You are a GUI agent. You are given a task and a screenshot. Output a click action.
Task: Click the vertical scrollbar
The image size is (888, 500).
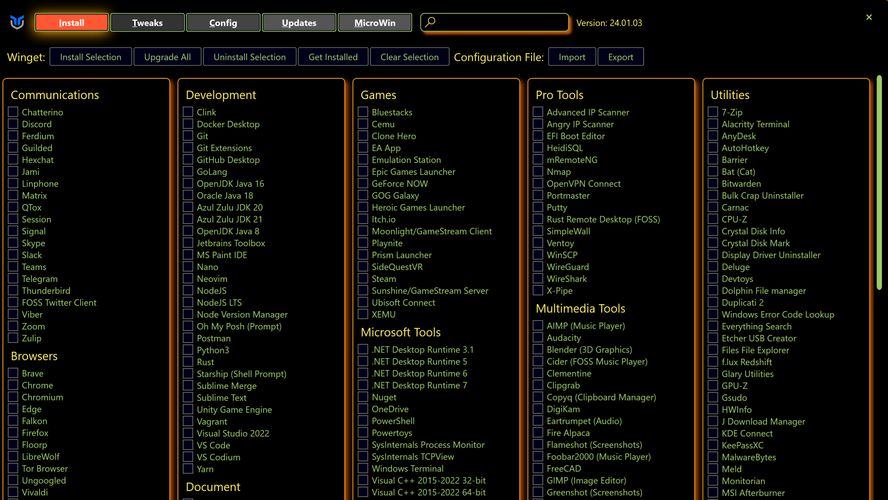click(x=880, y=183)
